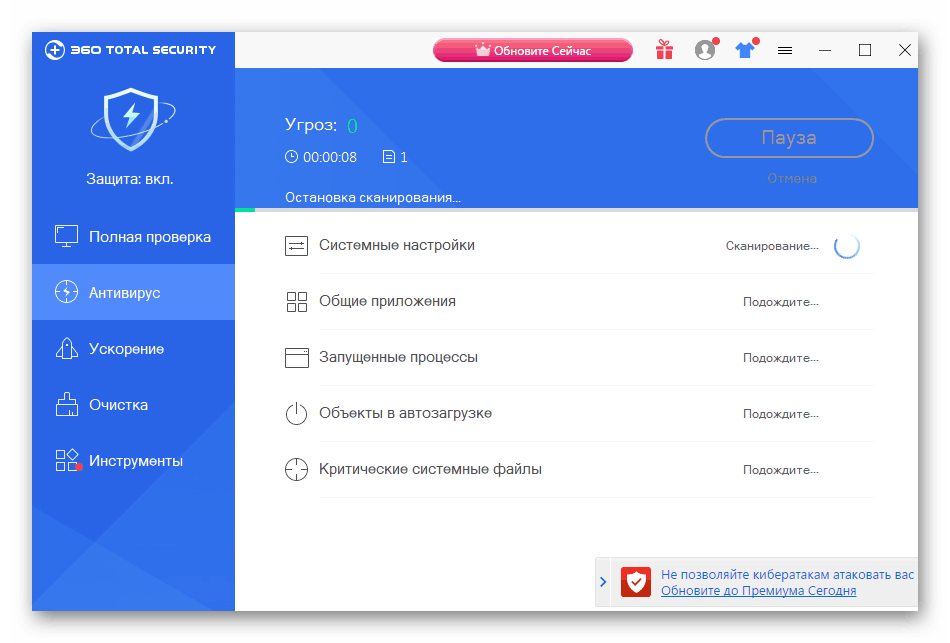Open the hamburger menu
950x643 pixels.
pyautogui.click(x=785, y=49)
